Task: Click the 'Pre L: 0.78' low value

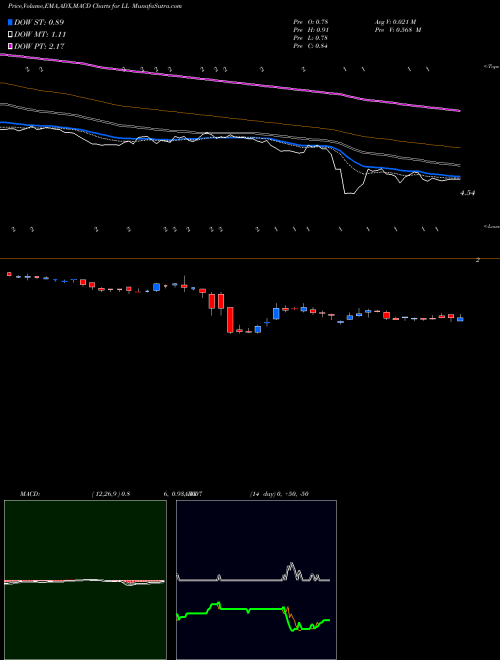Action: [311, 38]
